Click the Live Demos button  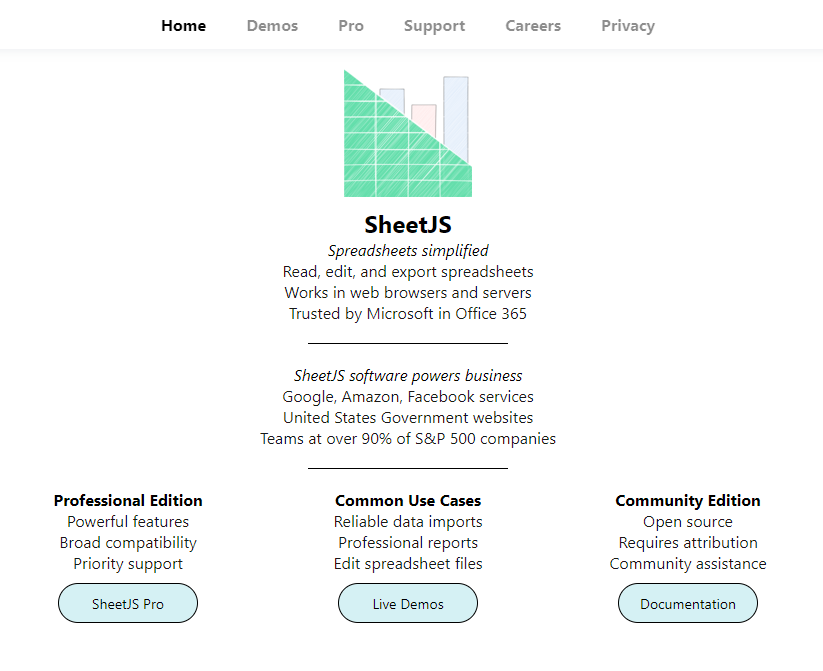(408, 603)
